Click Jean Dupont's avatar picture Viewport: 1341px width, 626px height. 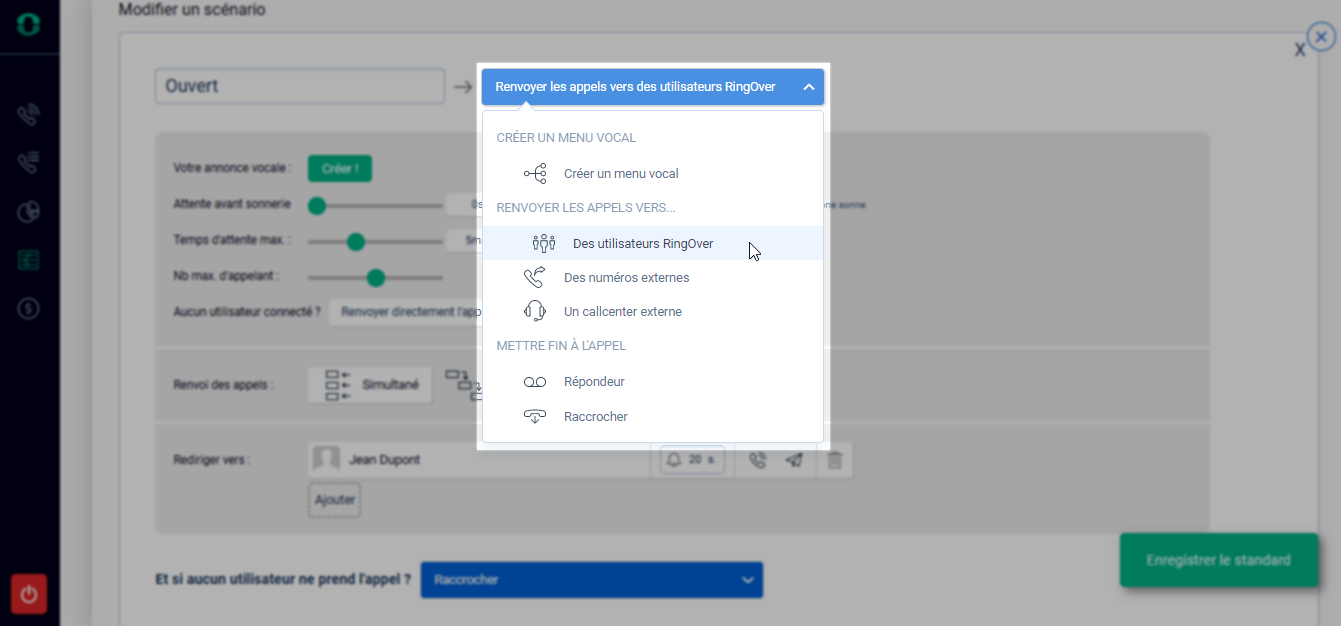point(327,460)
